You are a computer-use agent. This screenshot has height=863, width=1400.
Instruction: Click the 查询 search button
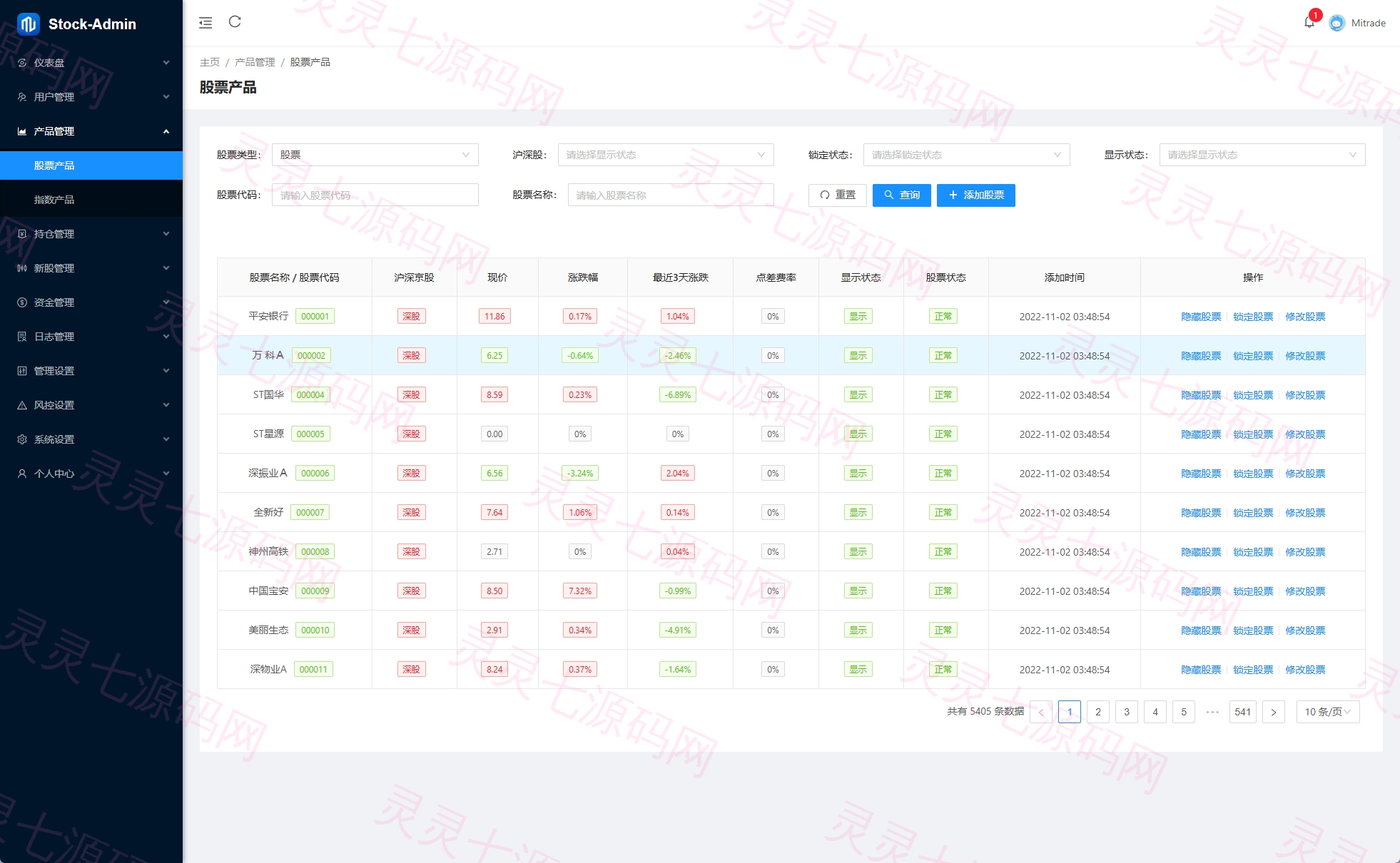pyautogui.click(x=901, y=195)
